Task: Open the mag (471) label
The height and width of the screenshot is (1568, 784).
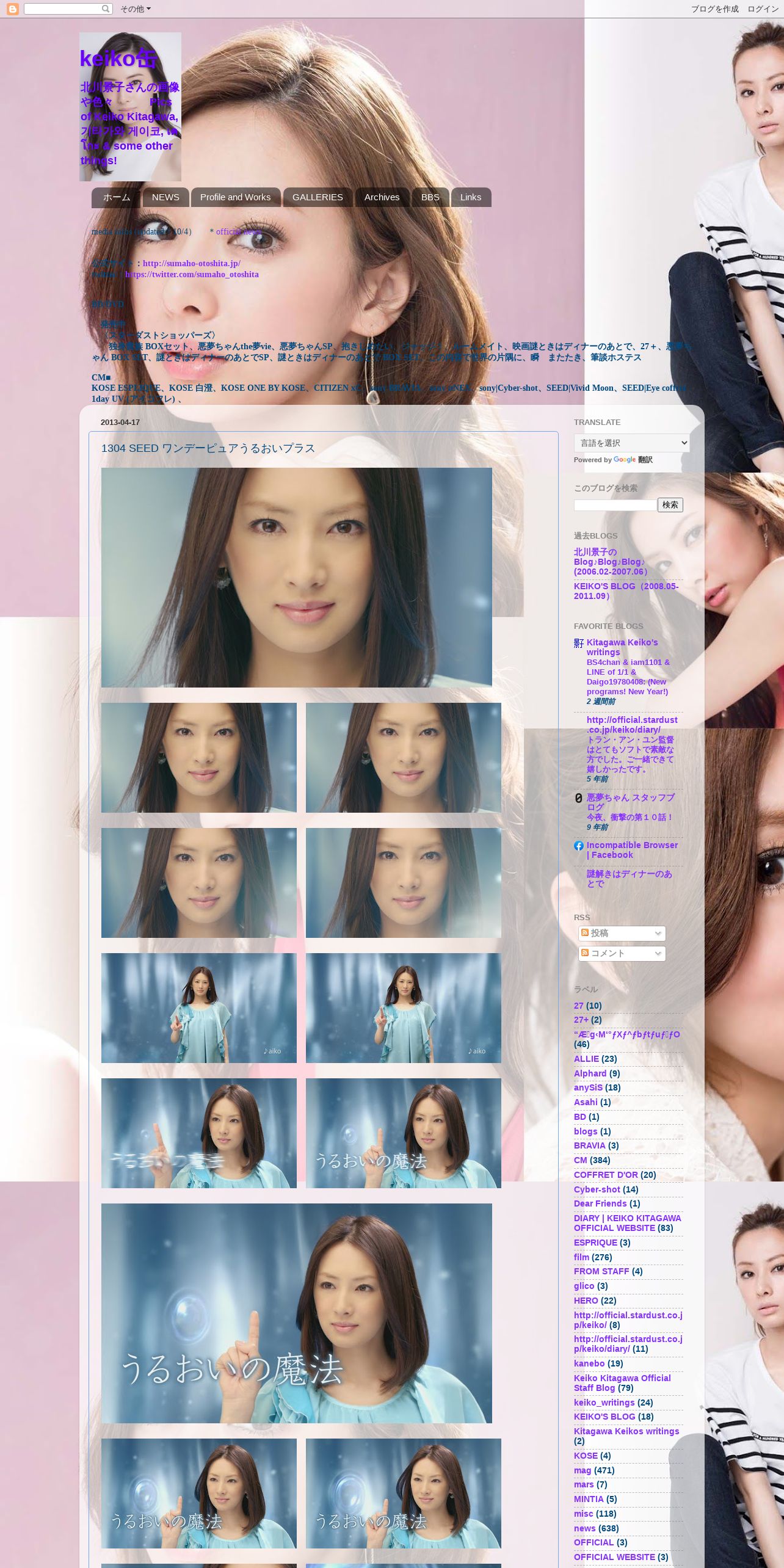Action: pyautogui.click(x=583, y=1470)
